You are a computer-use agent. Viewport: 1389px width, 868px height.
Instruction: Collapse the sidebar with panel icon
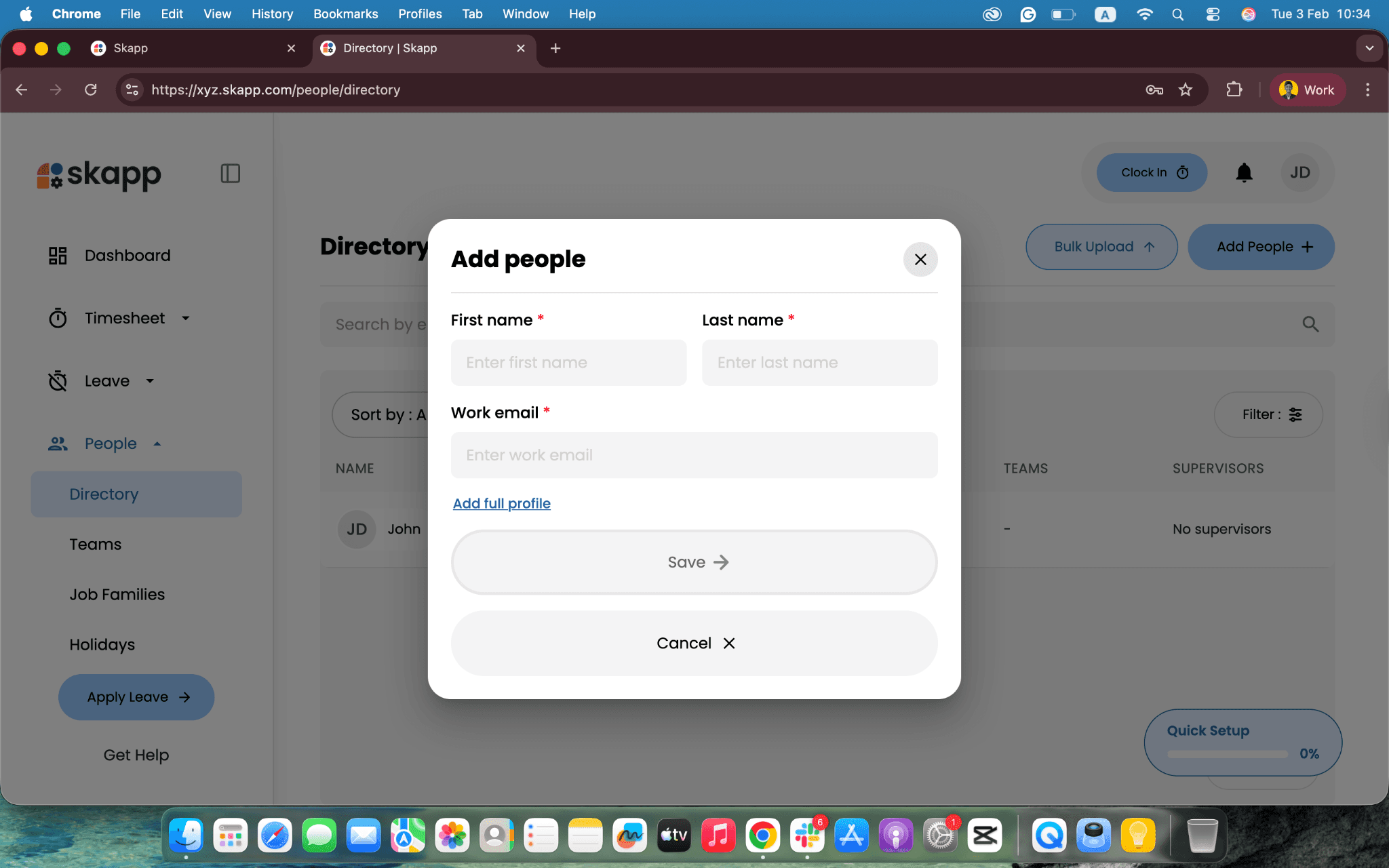tap(230, 174)
